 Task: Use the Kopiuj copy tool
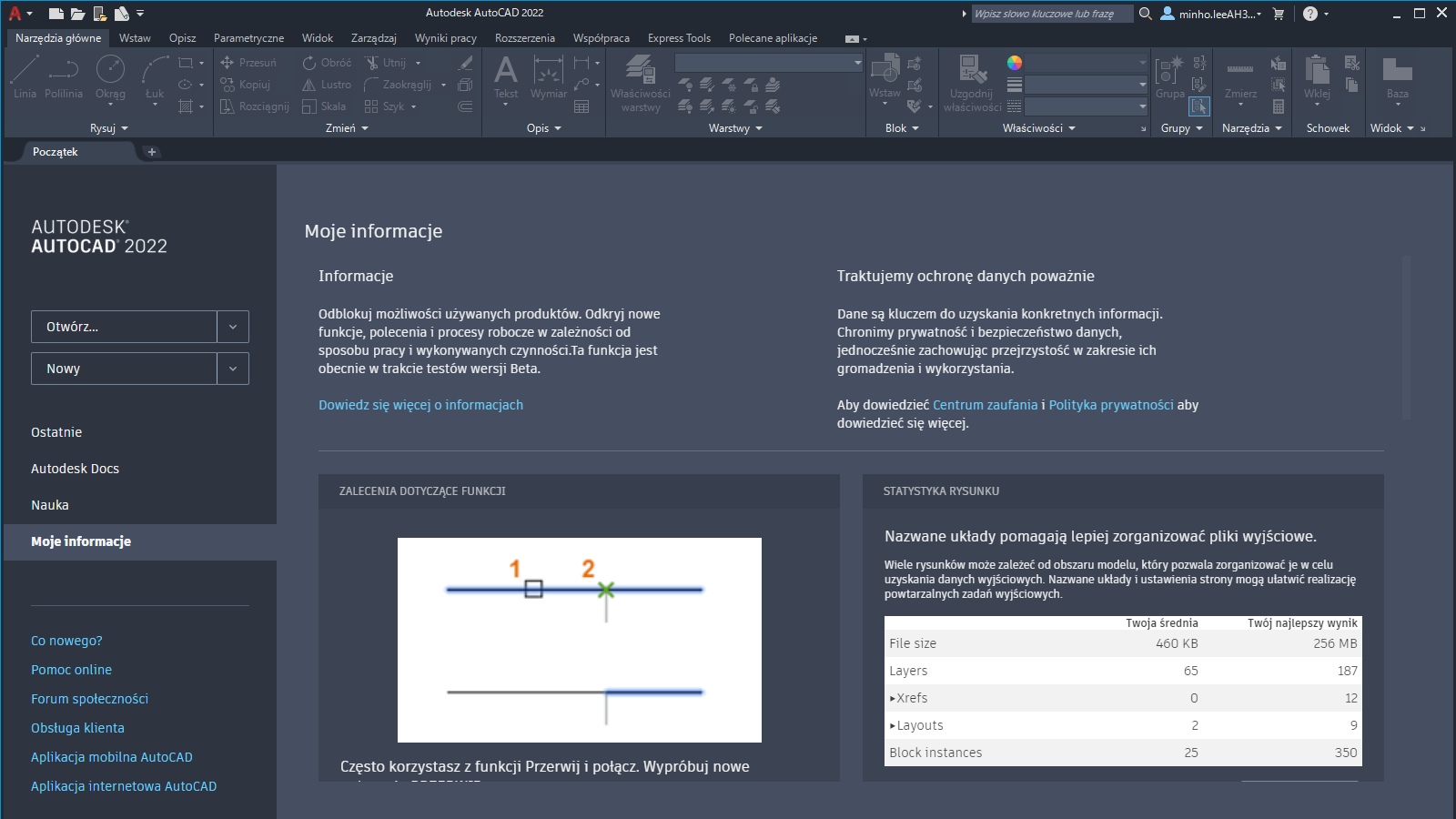coord(246,85)
